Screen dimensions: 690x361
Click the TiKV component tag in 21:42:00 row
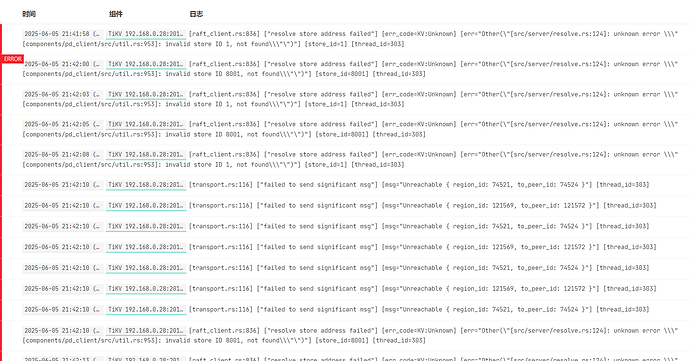click(146, 64)
